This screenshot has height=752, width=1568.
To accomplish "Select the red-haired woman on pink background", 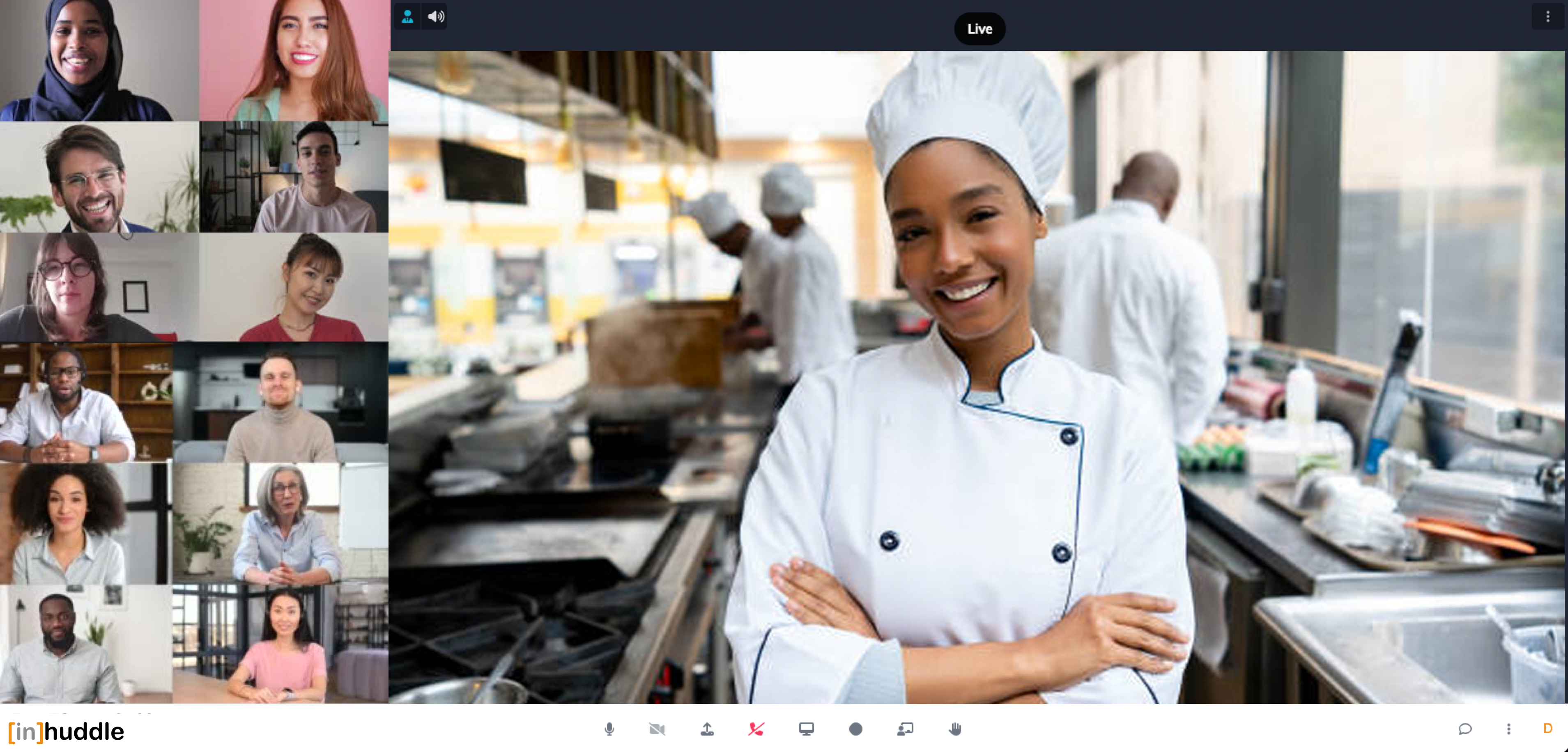I will [x=293, y=60].
